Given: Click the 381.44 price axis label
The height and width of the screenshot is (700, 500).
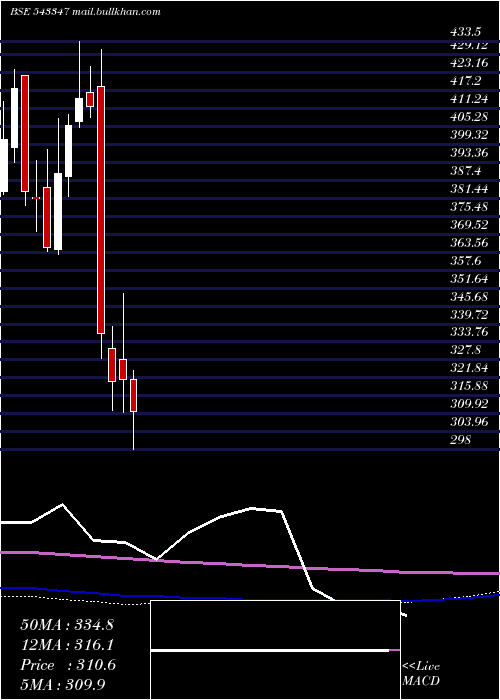Looking at the screenshot, I should [x=469, y=189].
